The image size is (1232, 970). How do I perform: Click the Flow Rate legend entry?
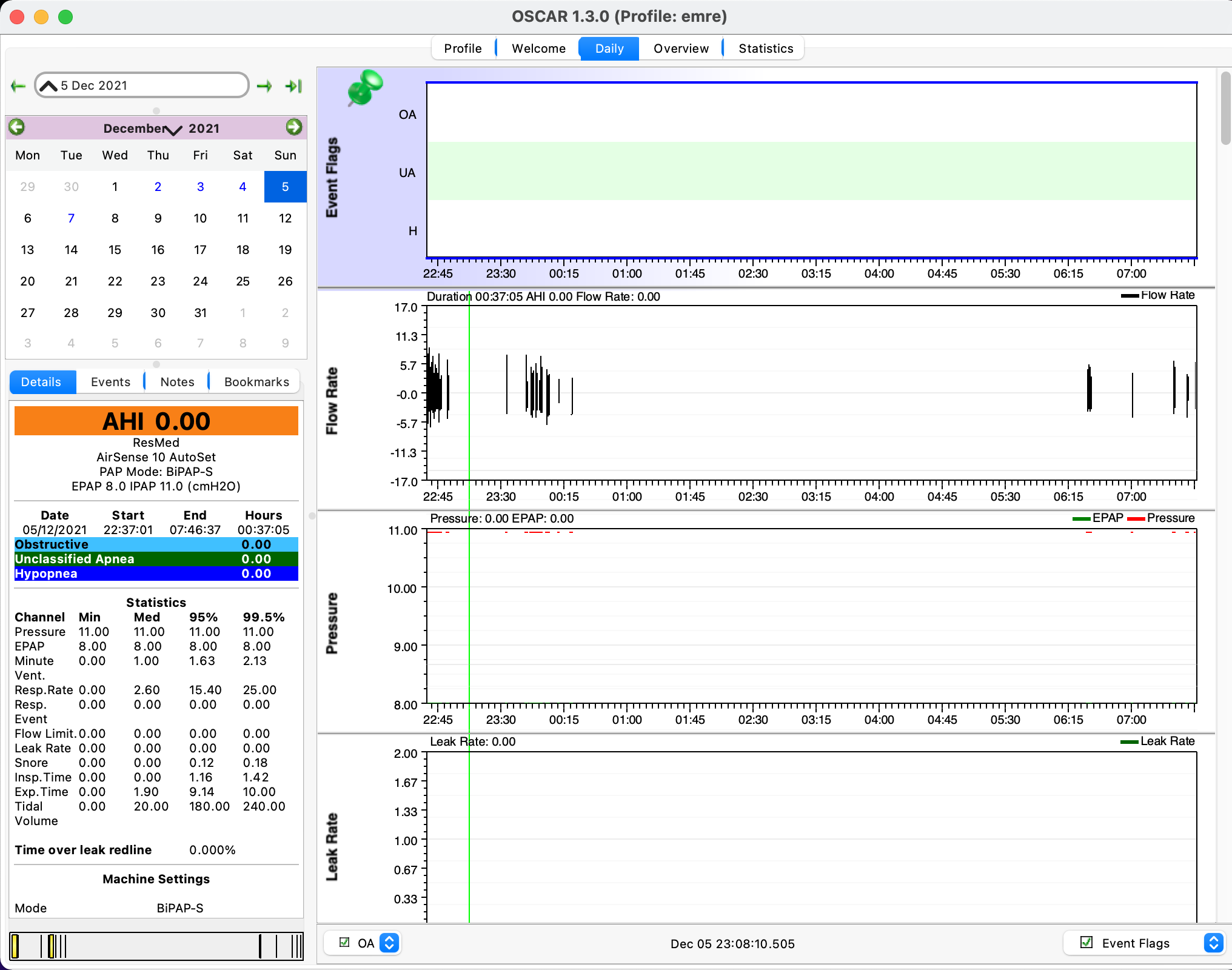tap(1158, 295)
